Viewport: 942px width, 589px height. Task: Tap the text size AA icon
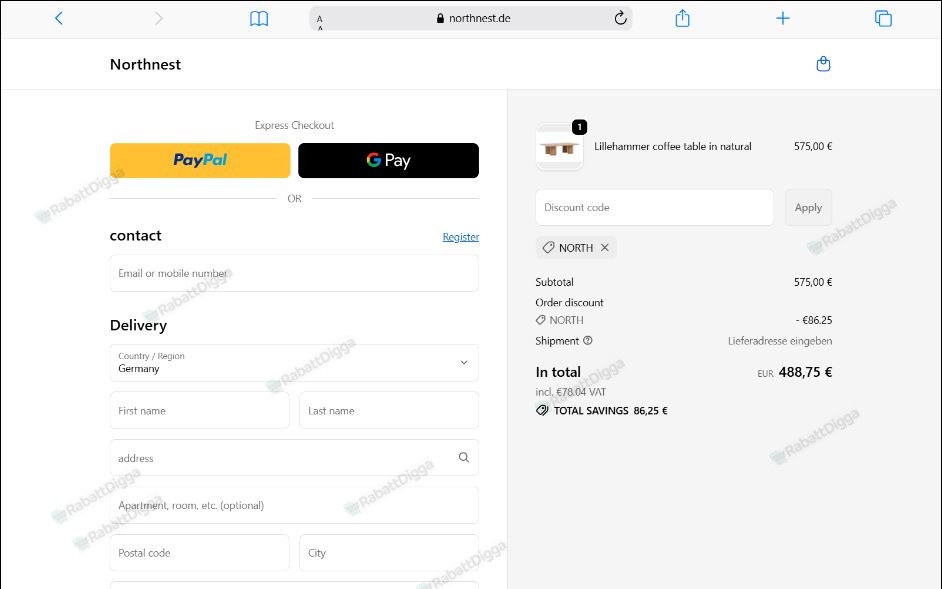(x=320, y=22)
